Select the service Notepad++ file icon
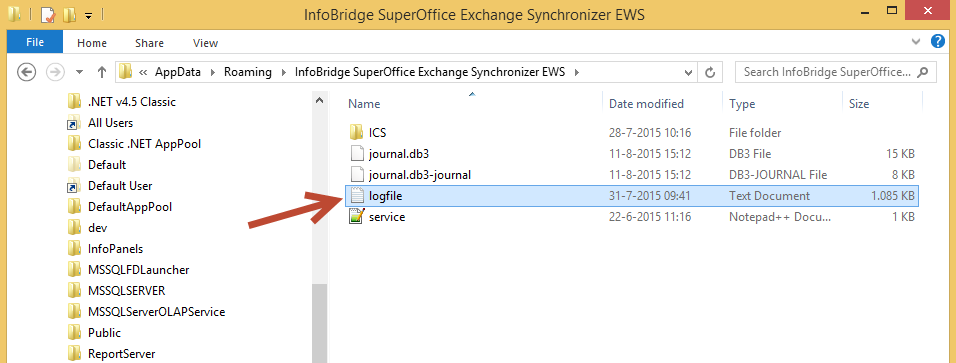The image size is (956, 363). coord(357,217)
